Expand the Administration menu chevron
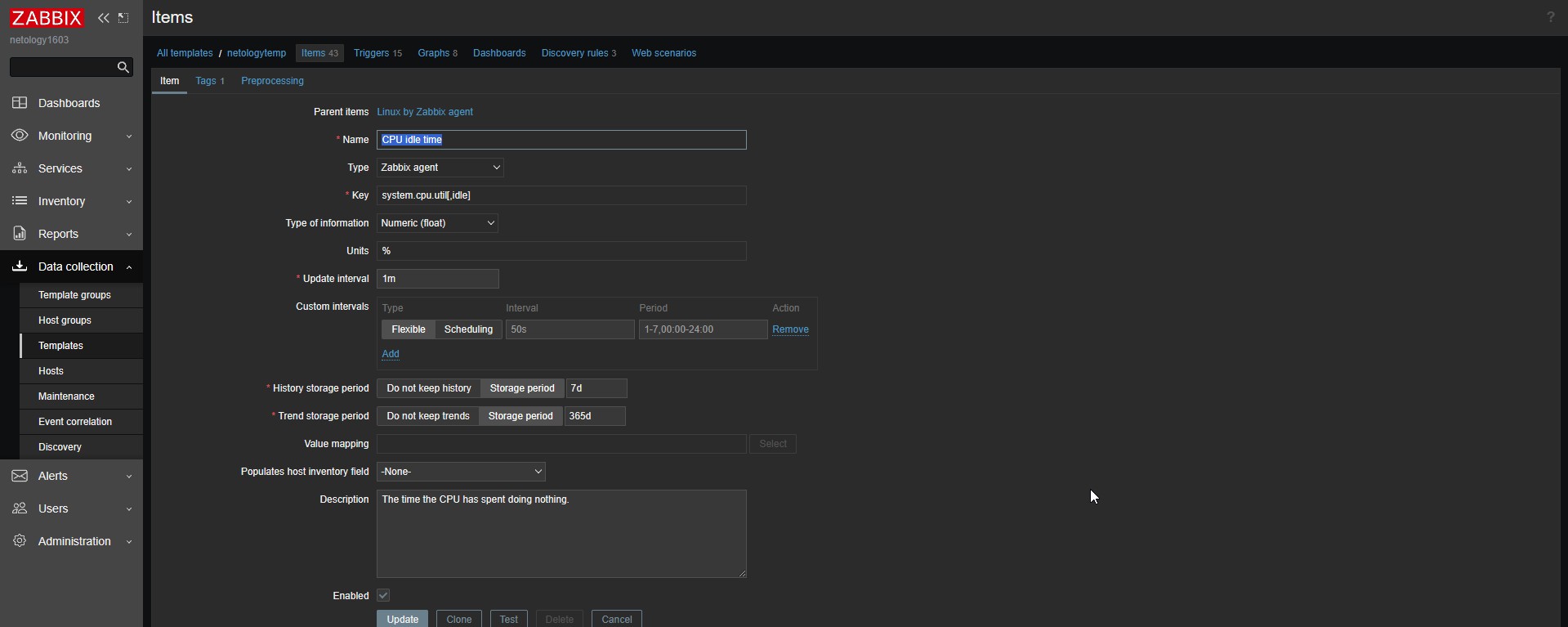The image size is (1568, 627). [129, 542]
